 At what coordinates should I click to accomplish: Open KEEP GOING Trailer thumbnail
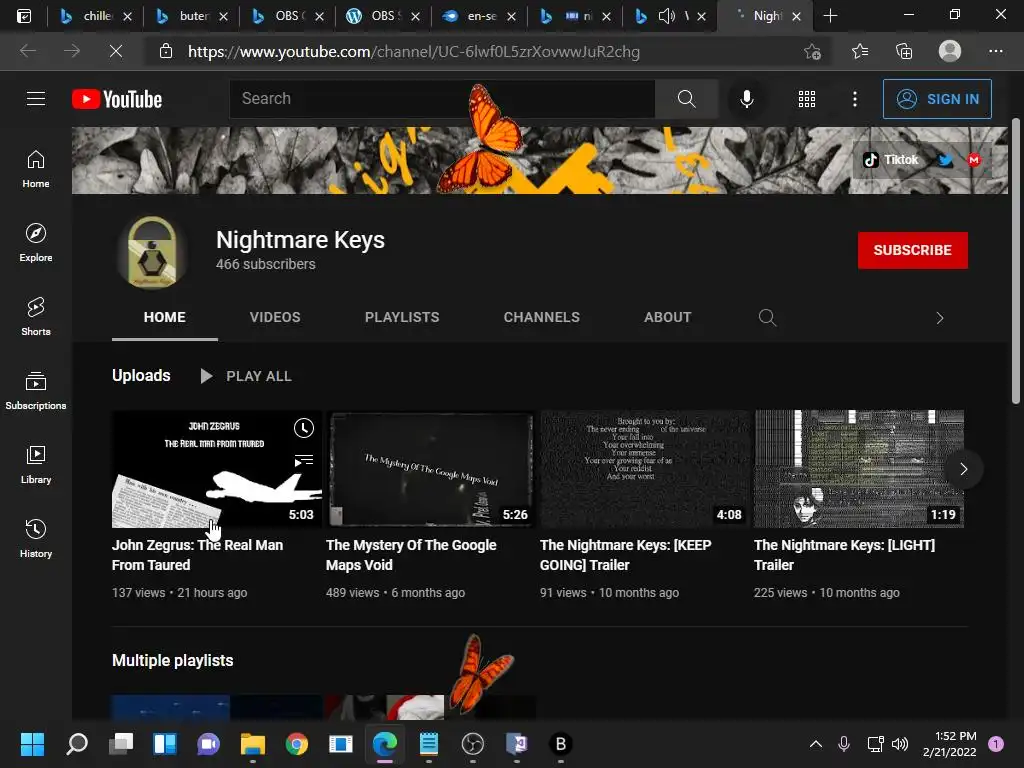coord(645,468)
